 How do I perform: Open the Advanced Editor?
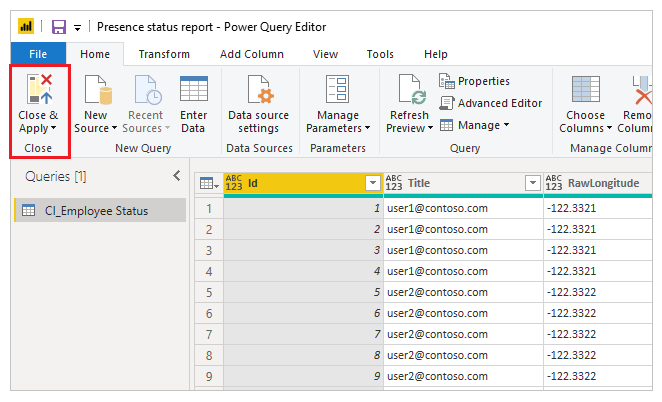(491, 103)
